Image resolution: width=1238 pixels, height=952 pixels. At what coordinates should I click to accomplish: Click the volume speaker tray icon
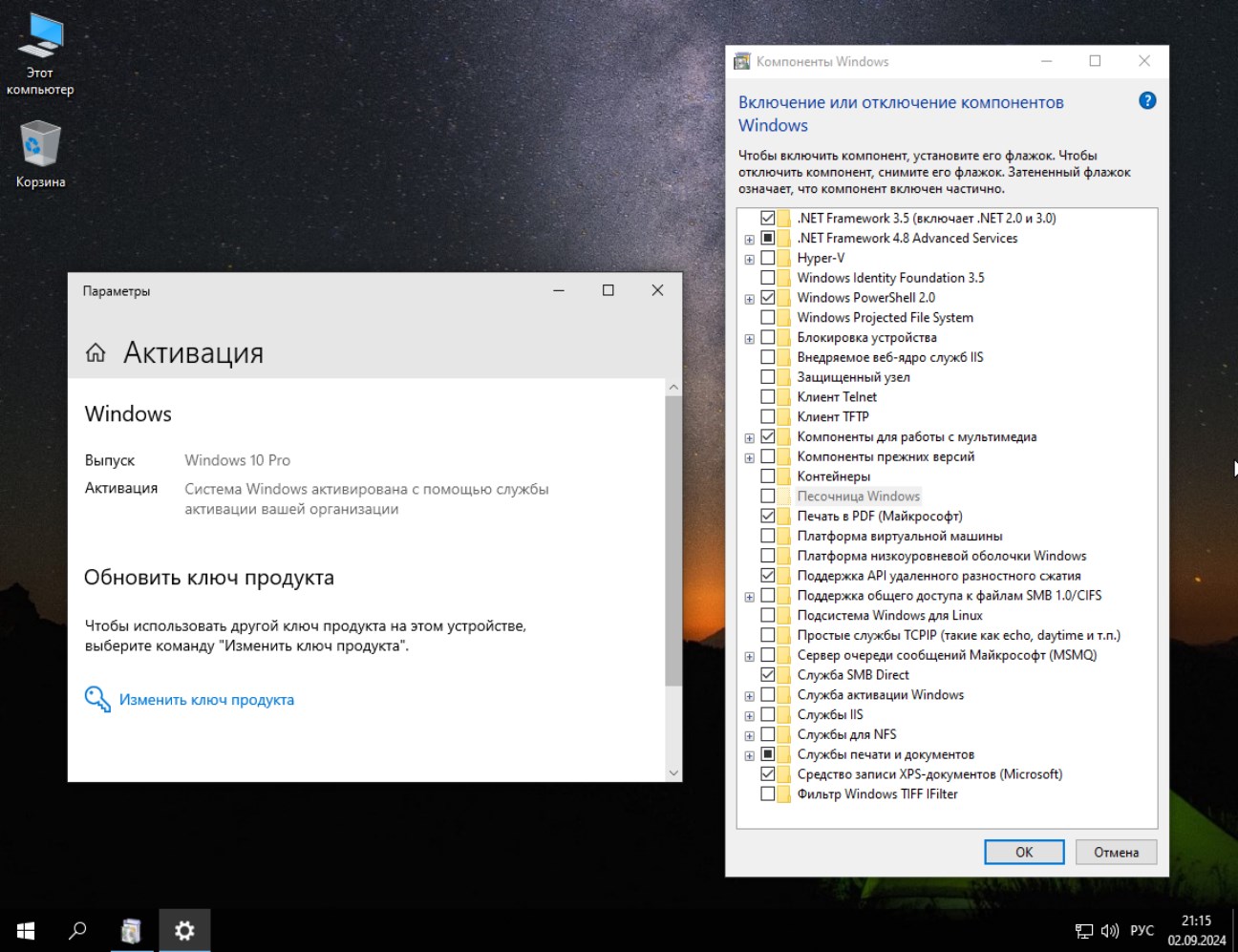click(1109, 931)
